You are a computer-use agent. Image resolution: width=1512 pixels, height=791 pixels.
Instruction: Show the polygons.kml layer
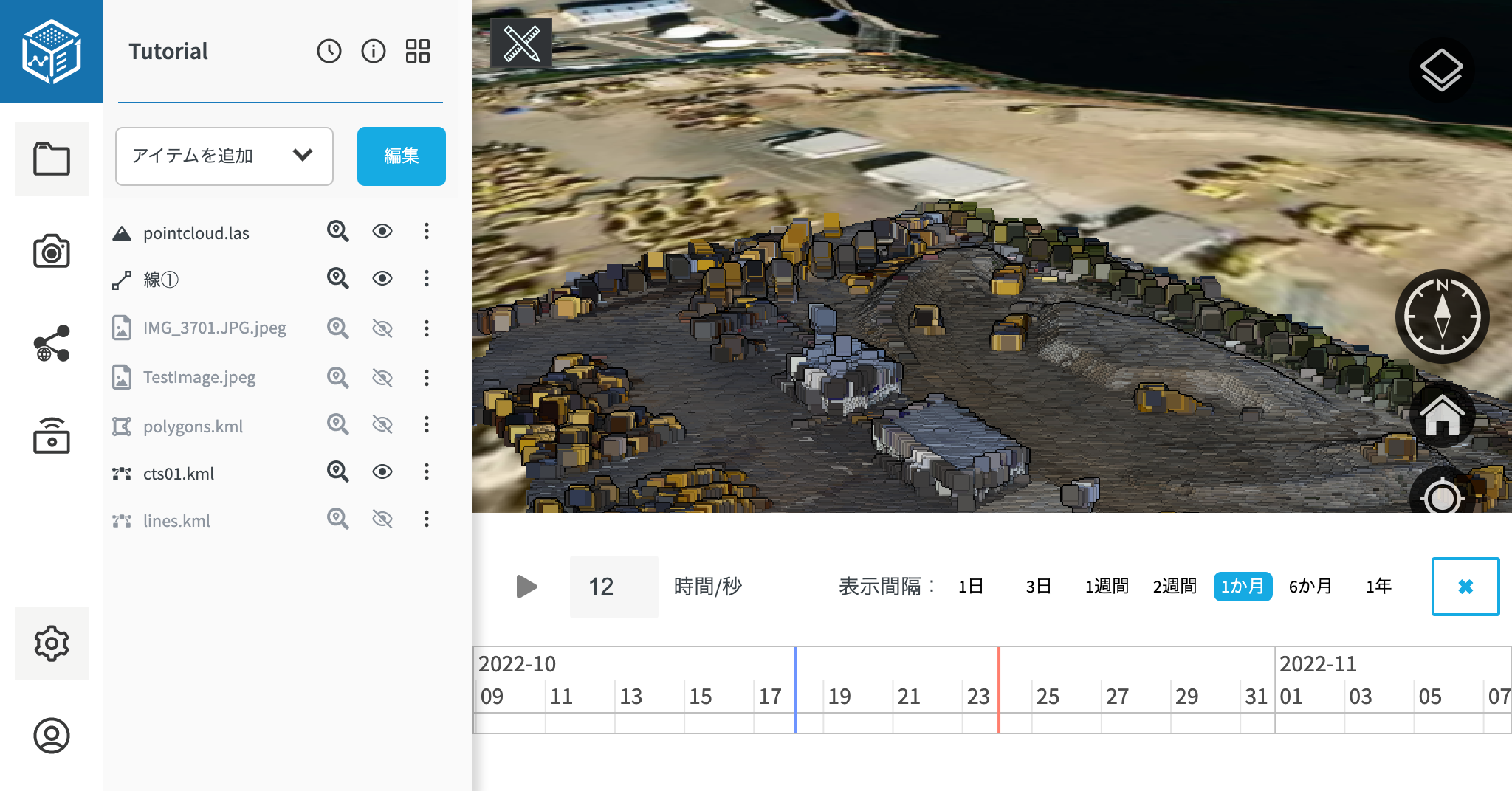coord(382,425)
